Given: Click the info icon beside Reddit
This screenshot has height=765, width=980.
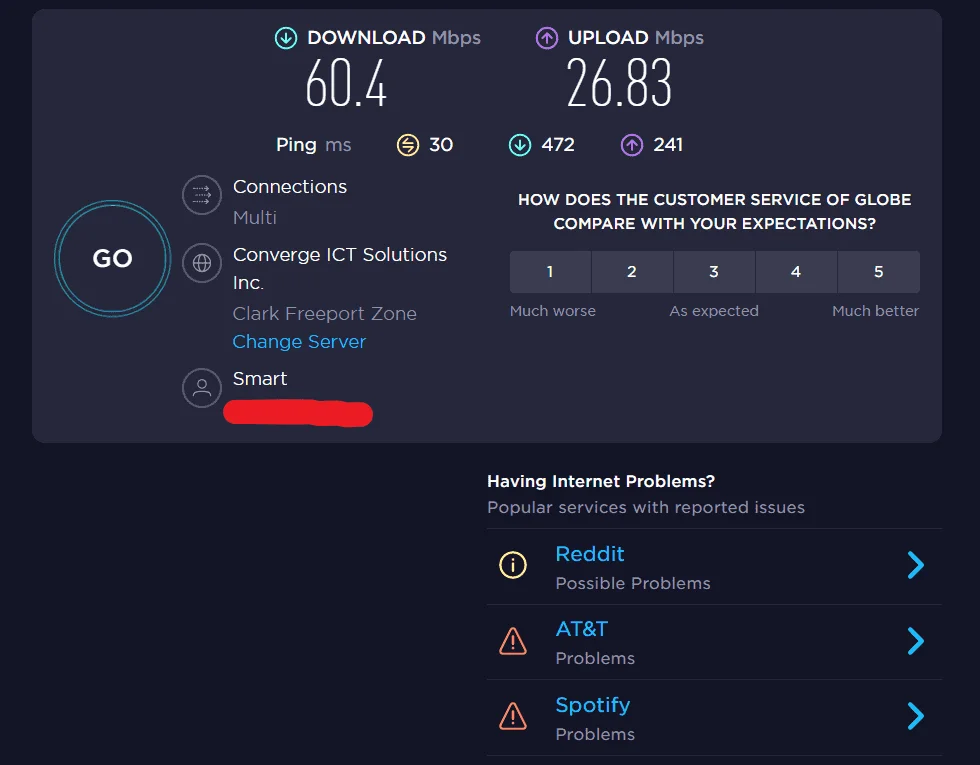Looking at the screenshot, I should tap(513, 565).
